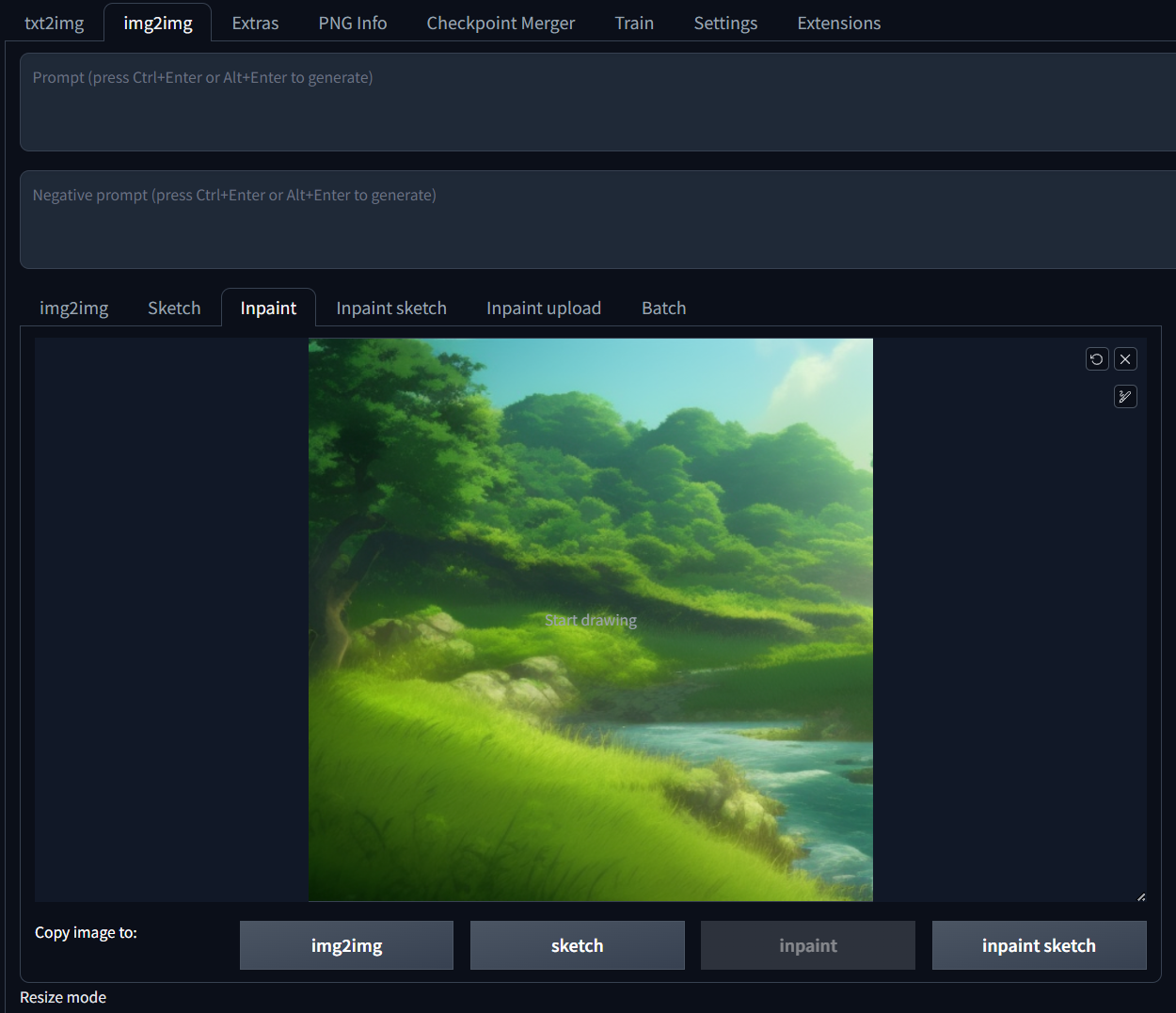Viewport: 1176px width, 1013px height.
Task: Go to the PNG Info tab
Action: click(353, 24)
